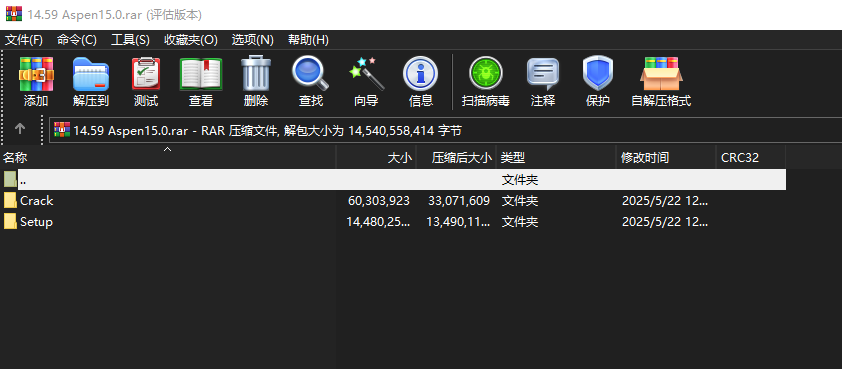The height and width of the screenshot is (369, 842).
Task: Click the 添加 (Add) toolbar icon
Action: point(36,74)
